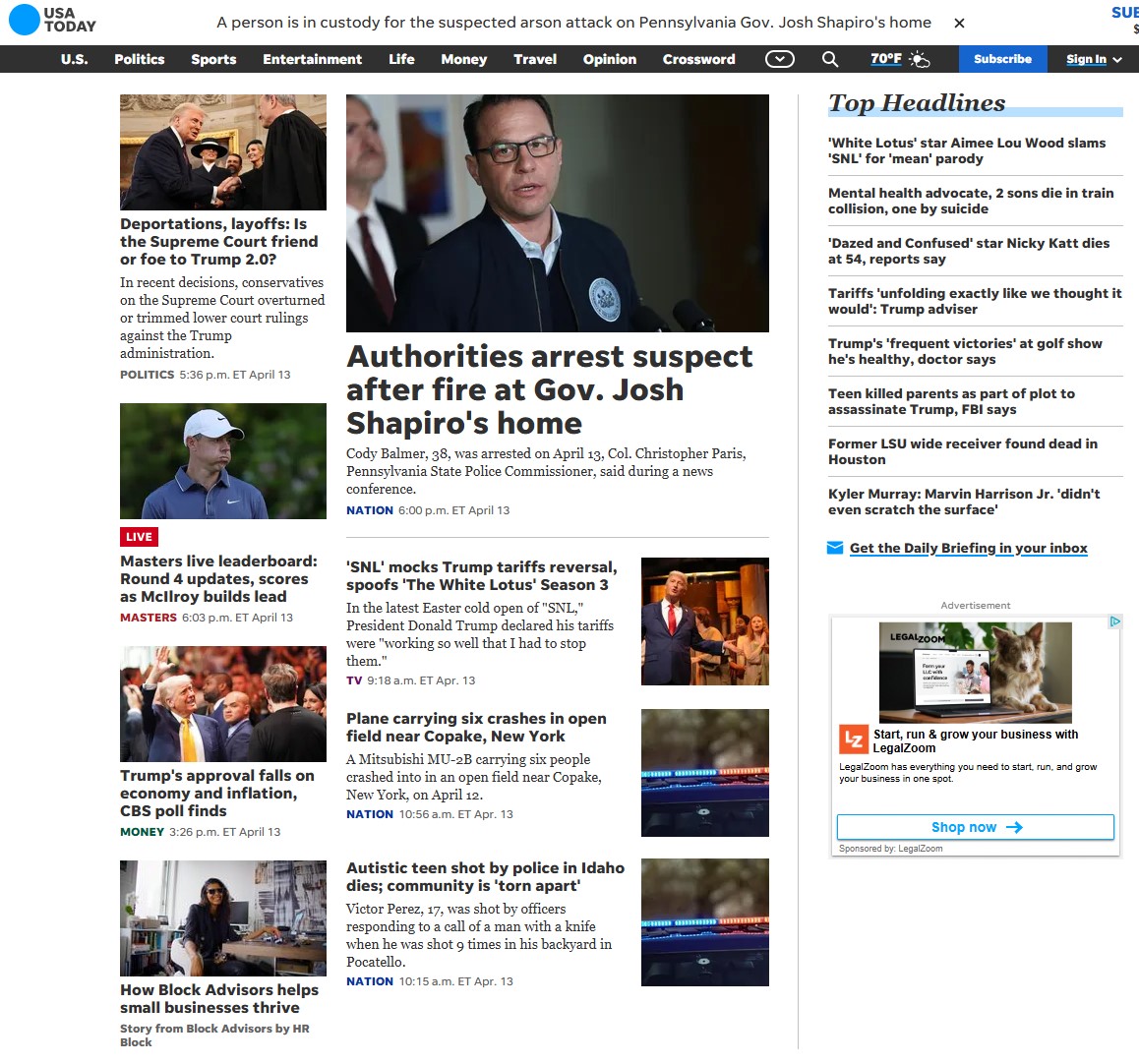Click the SNL cold open thumbnail
This screenshot has height=1064, width=1139.
(x=704, y=621)
